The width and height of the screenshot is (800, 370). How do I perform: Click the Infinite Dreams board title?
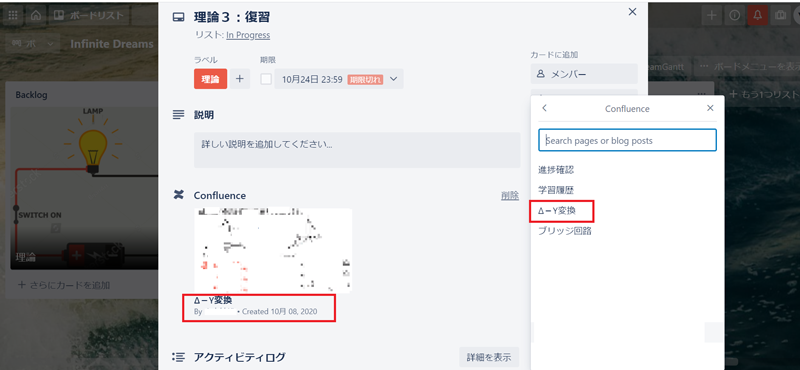click(x=112, y=44)
